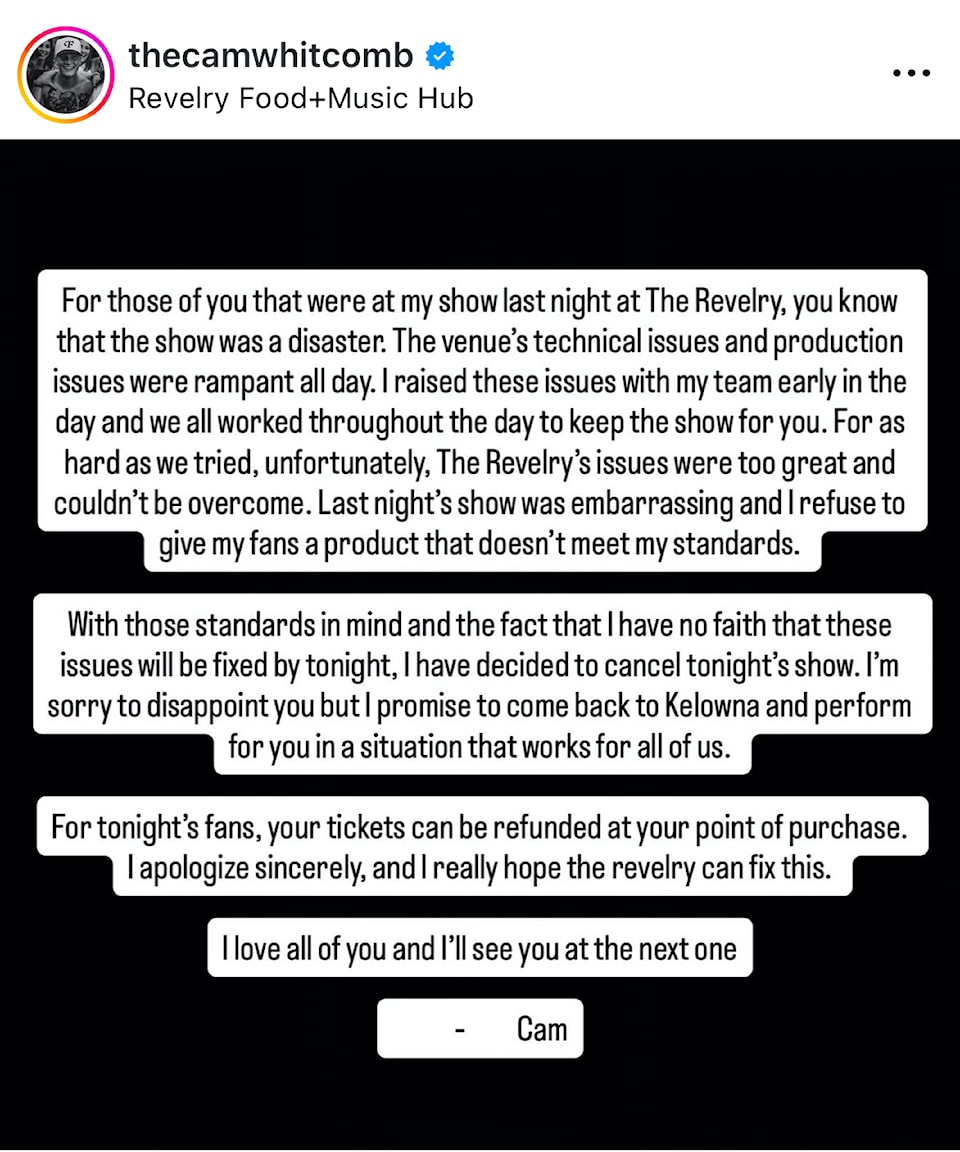960x1152 pixels.
Task: Click "I apologize sincerely" line
Action: click(x=480, y=868)
